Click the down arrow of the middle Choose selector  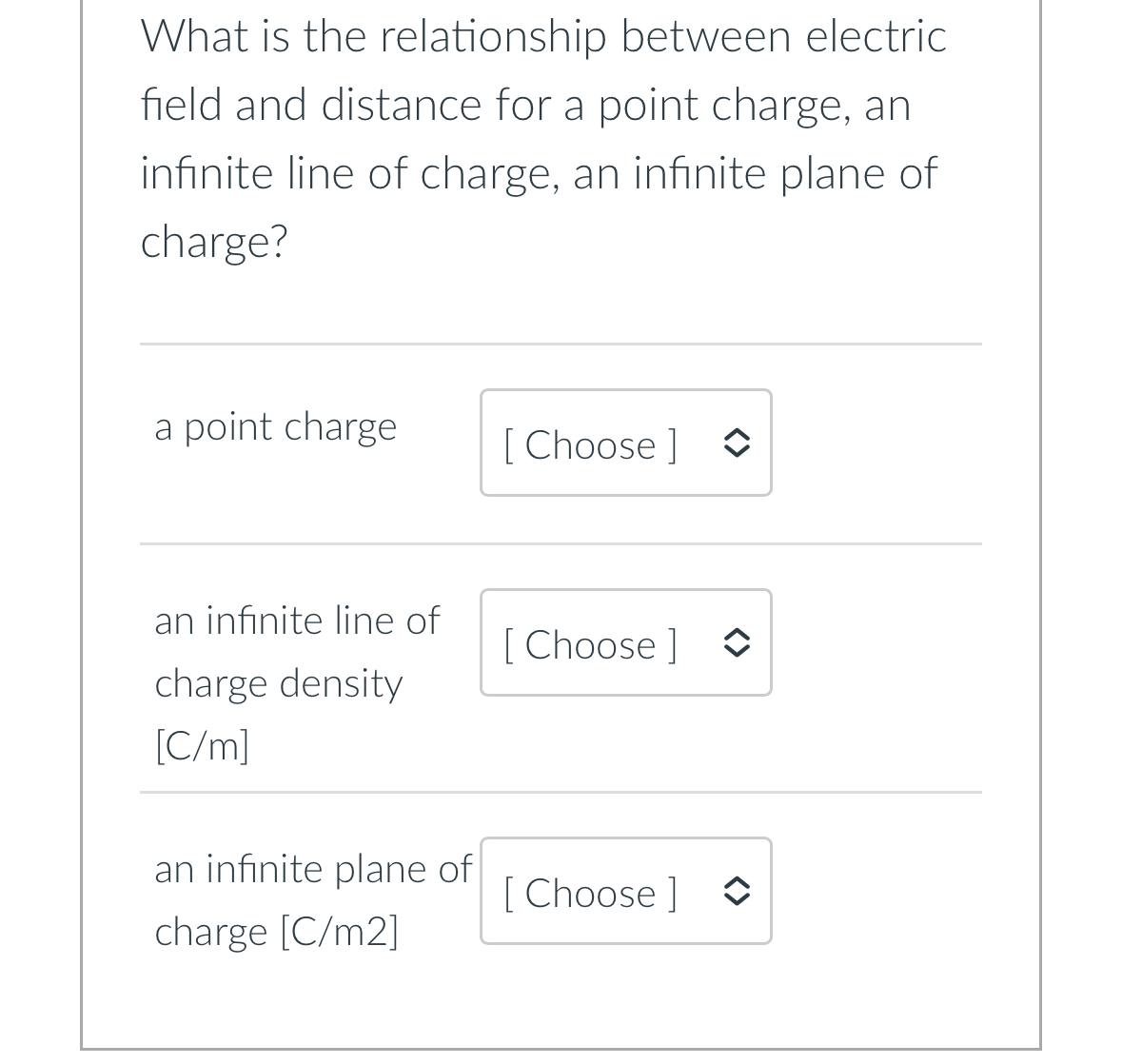pyautogui.click(x=737, y=654)
